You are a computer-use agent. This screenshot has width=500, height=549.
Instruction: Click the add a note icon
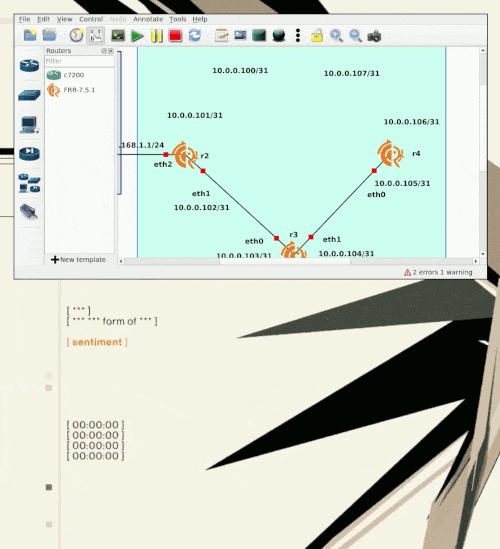coord(221,36)
